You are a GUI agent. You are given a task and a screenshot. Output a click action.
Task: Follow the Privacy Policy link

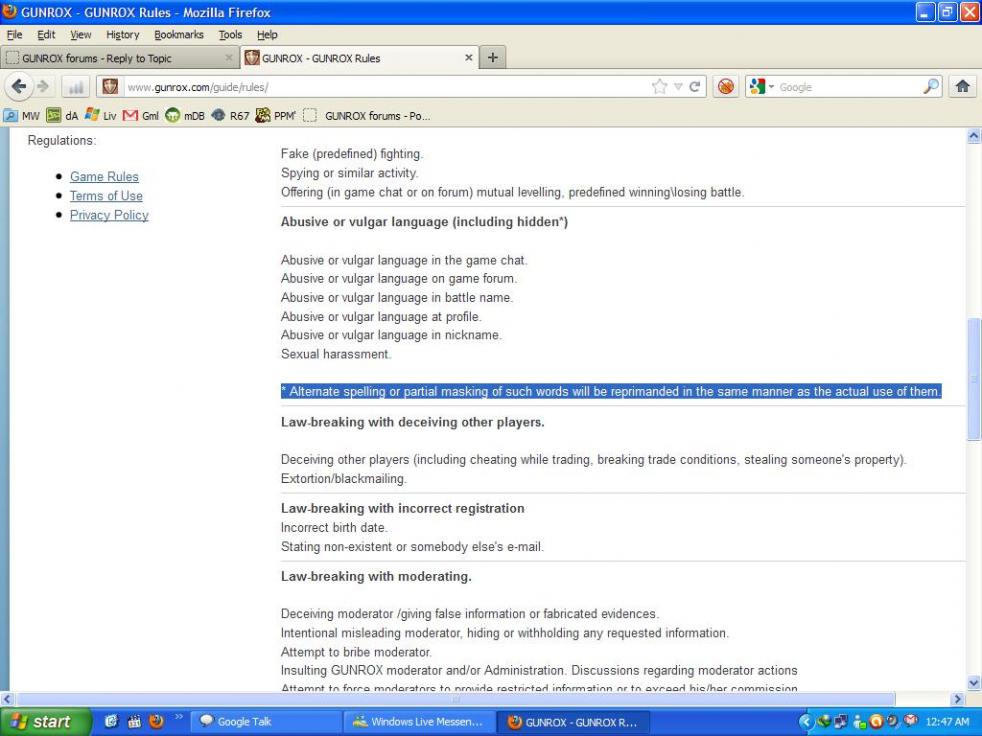tap(109, 215)
